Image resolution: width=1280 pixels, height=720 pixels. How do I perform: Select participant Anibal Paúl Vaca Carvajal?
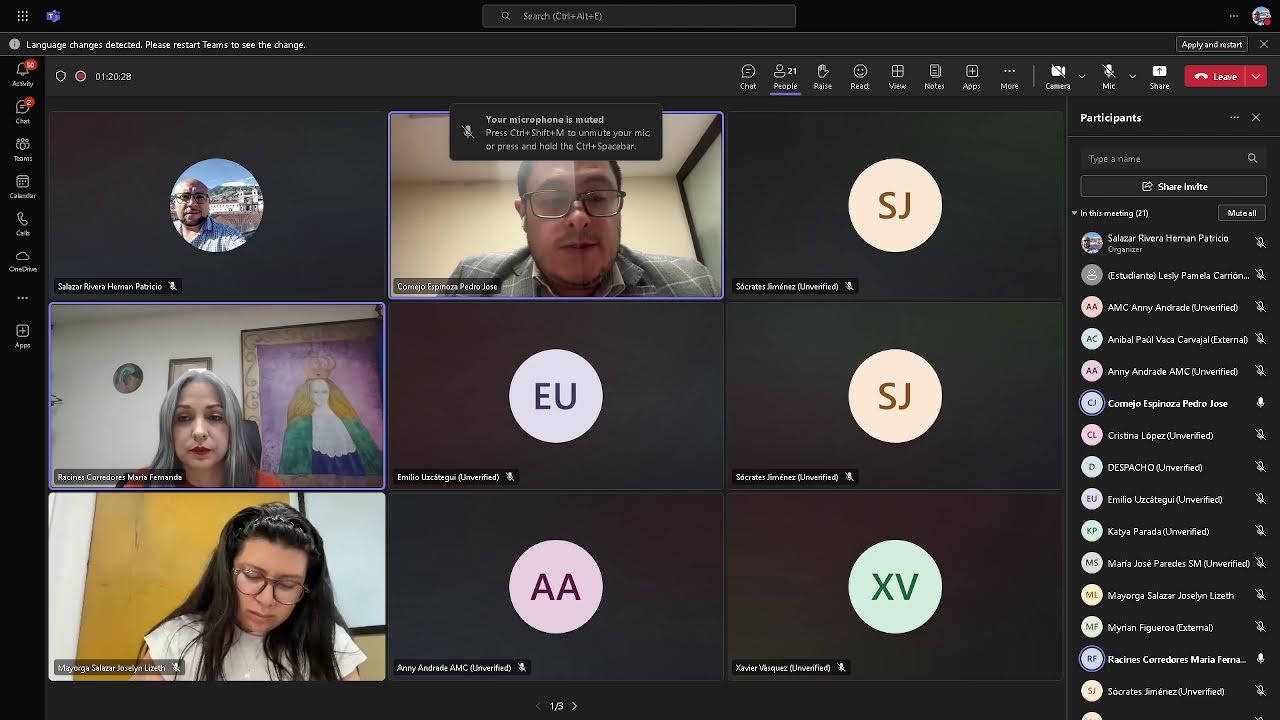point(1174,339)
